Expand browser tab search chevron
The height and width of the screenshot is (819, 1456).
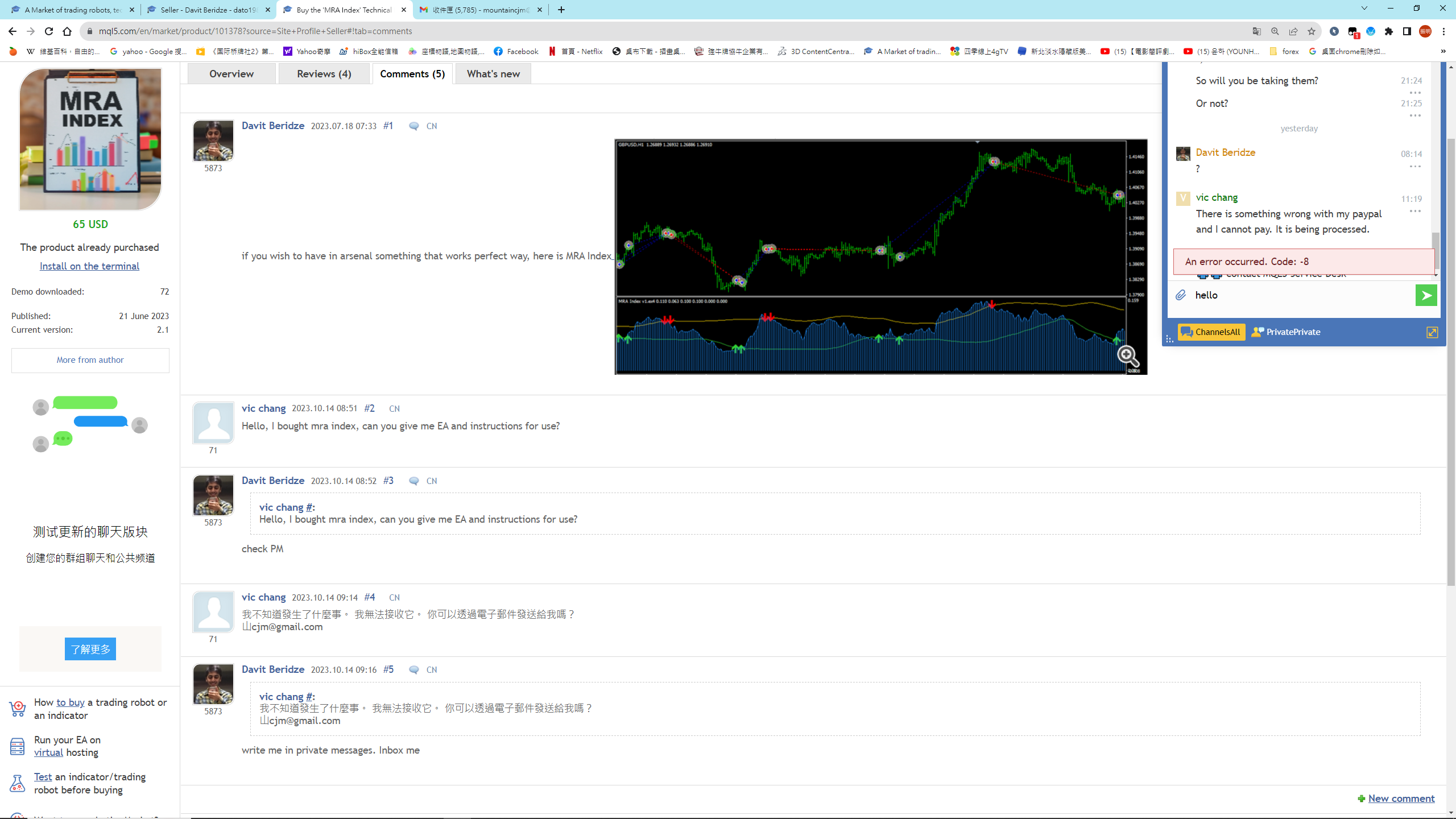(1364, 9)
